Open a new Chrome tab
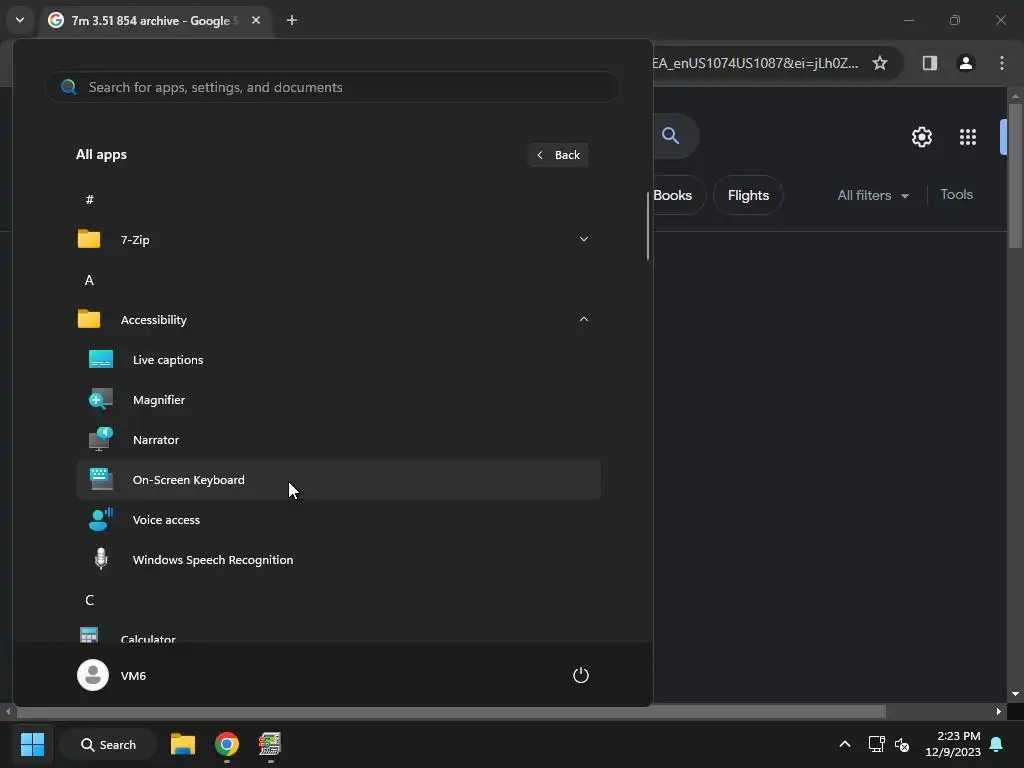This screenshot has width=1024, height=768. pyautogui.click(x=292, y=20)
